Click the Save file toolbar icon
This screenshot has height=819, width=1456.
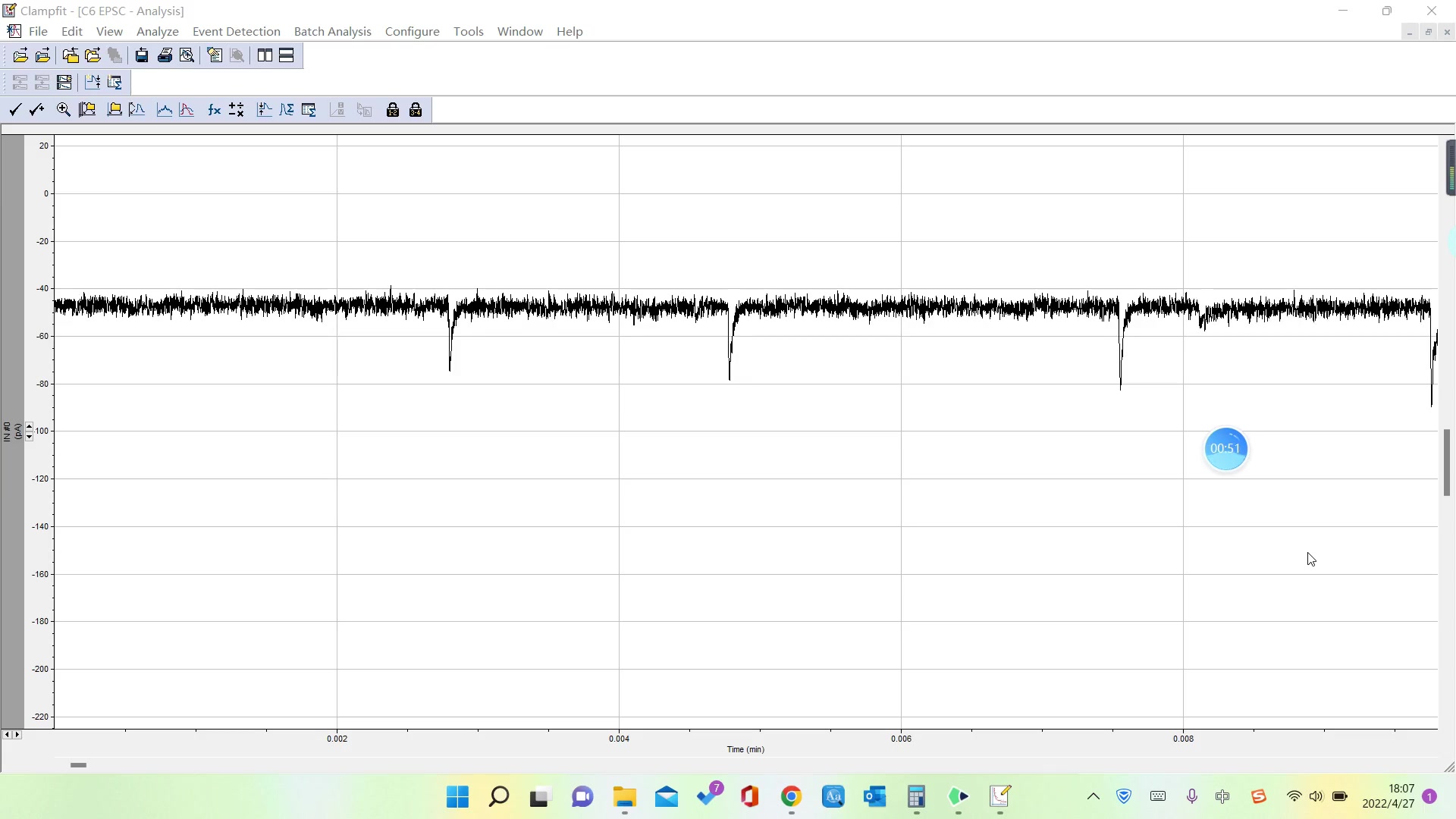point(142,55)
